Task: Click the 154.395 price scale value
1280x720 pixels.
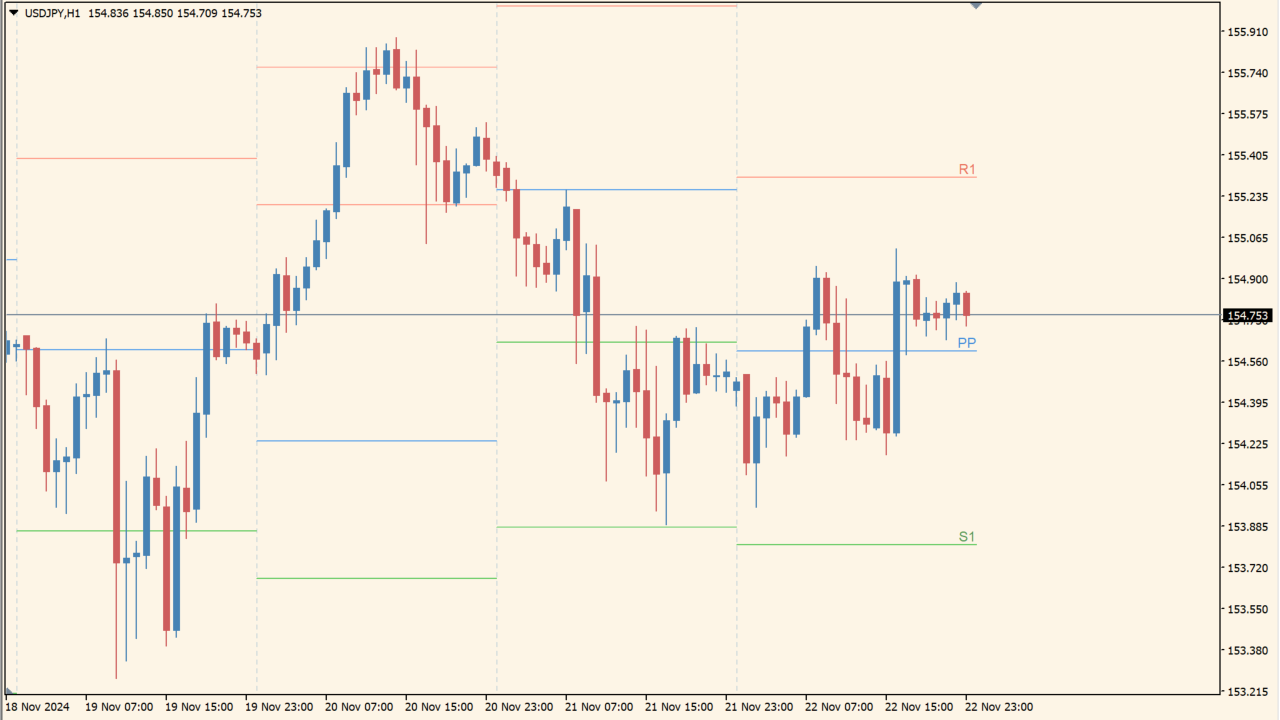Action: 1247,403
